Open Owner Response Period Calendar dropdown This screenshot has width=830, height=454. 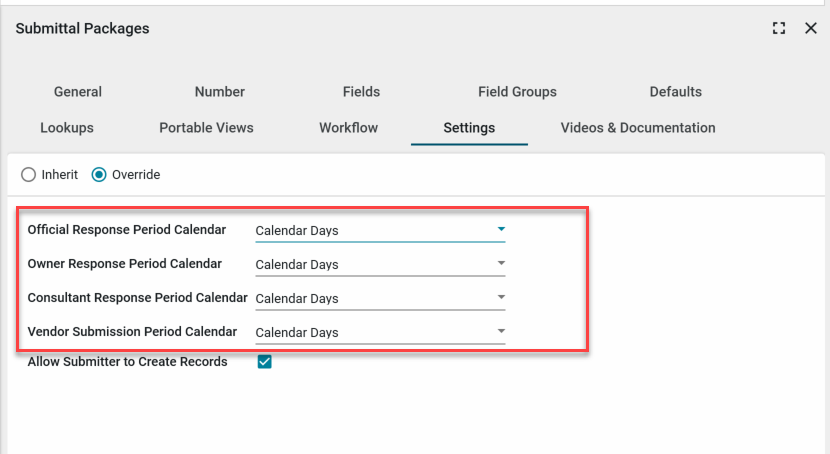click(x=380, y=265)
